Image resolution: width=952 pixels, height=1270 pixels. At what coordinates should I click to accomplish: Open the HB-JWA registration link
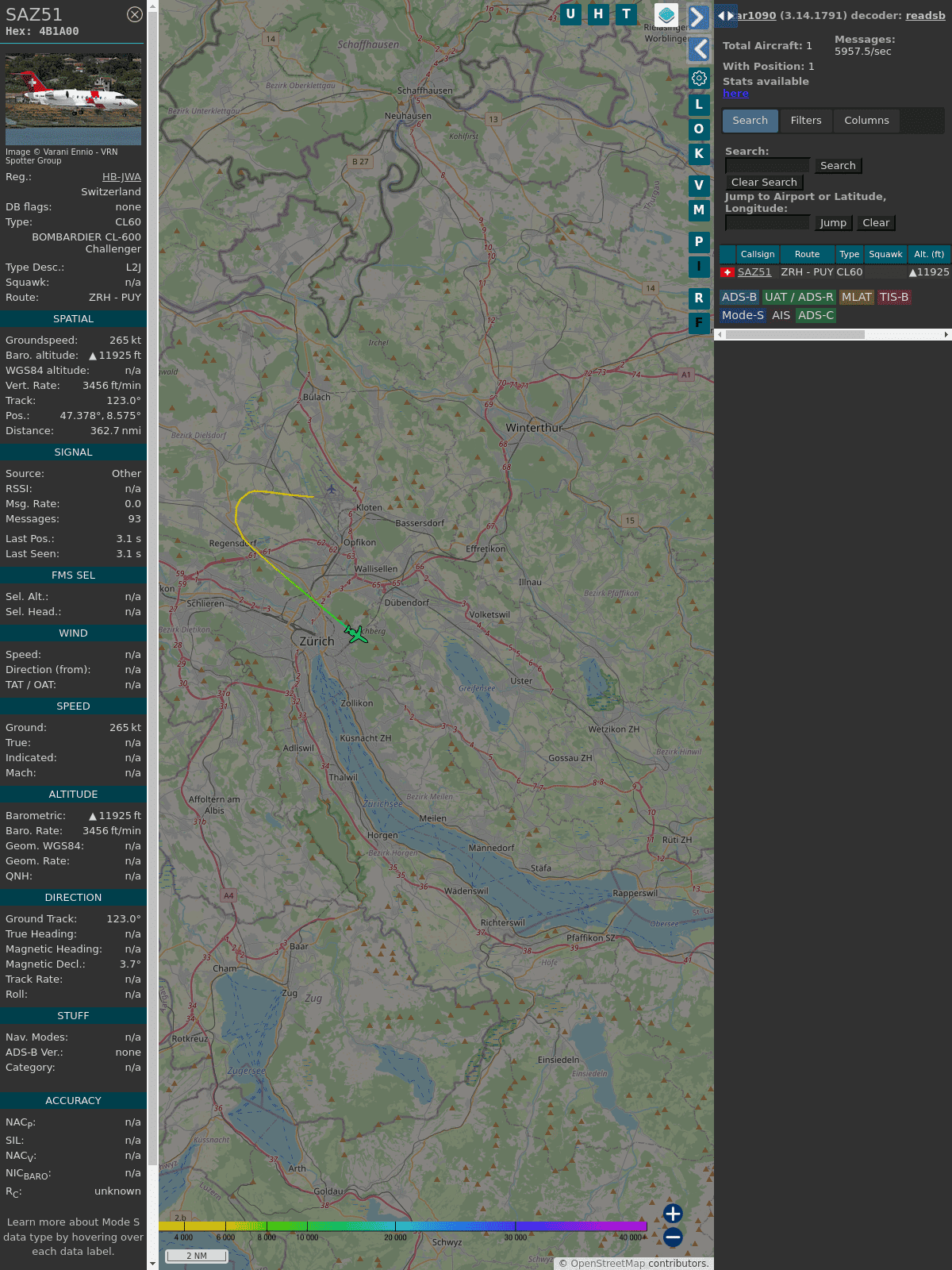[x=121, y=177]
